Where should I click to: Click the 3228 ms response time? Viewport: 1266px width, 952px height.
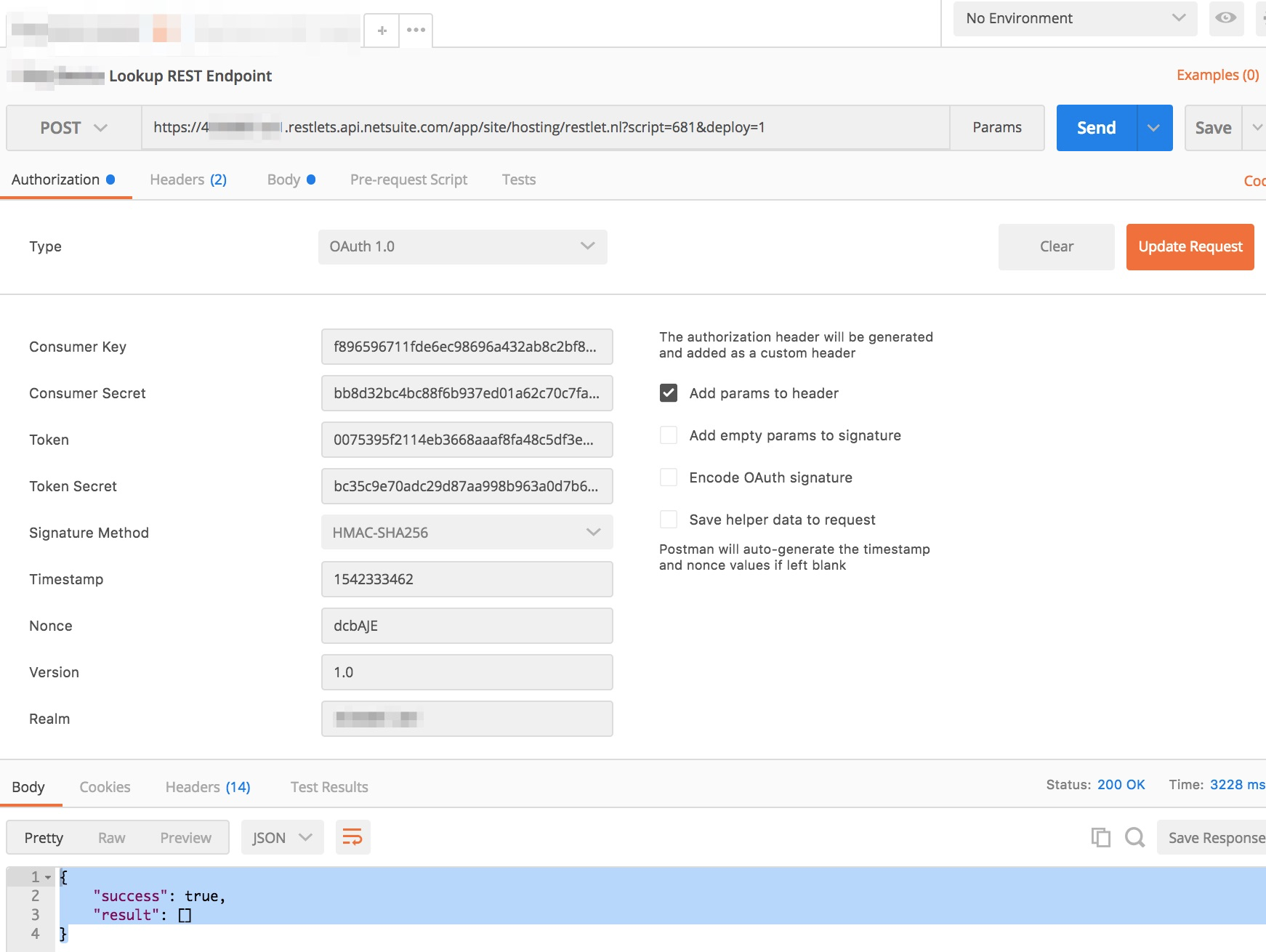click(1237, 785)
